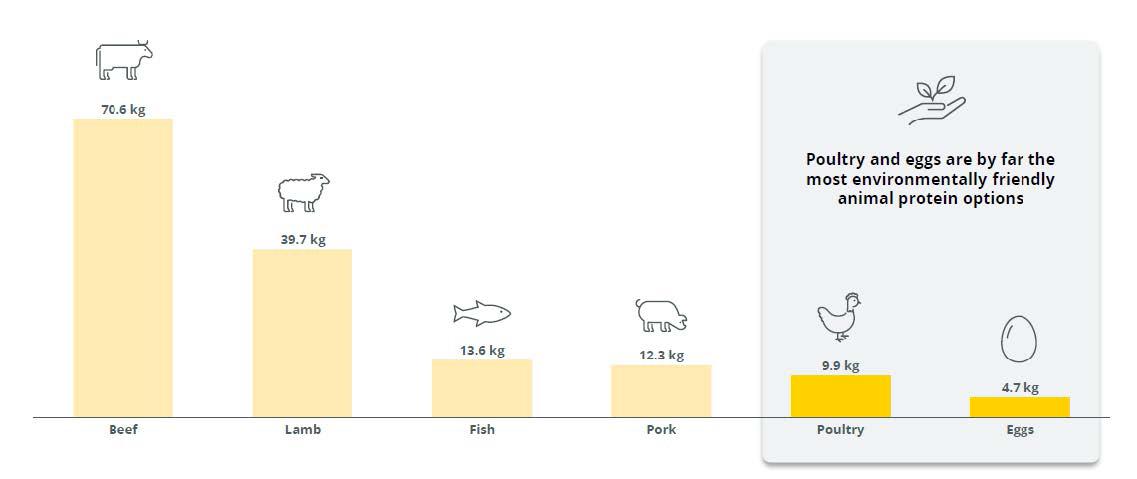Select the Poultry axis label

[840, 429]
